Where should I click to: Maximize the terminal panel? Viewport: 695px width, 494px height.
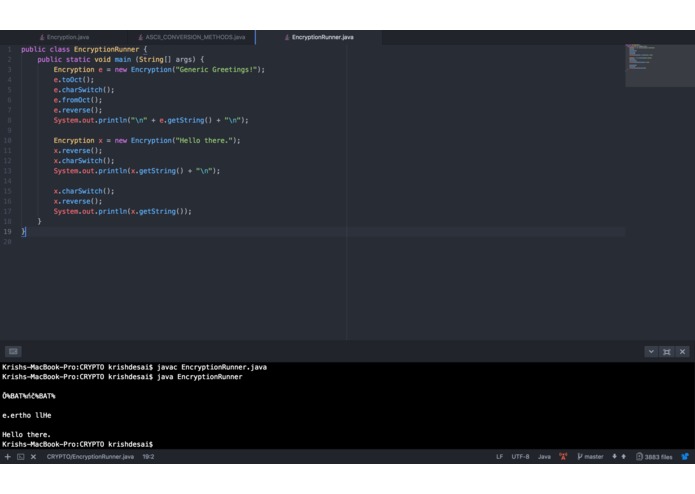[x=667, y=351]
